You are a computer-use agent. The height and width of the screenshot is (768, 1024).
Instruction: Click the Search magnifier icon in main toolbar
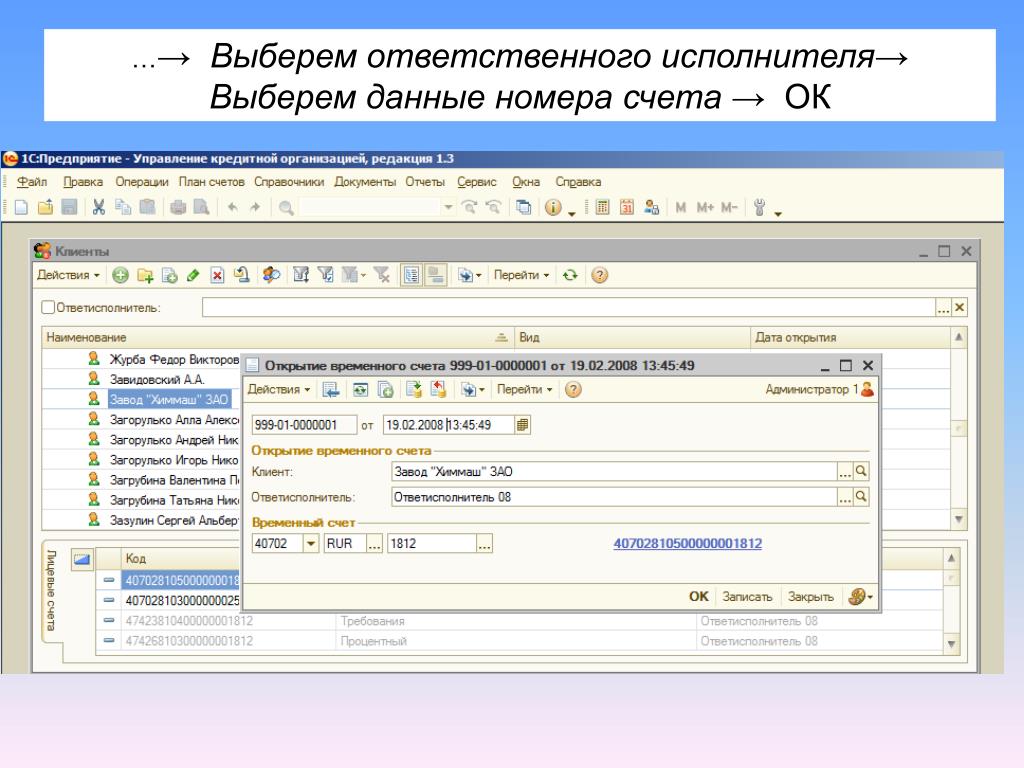click(x=286, y=208)
